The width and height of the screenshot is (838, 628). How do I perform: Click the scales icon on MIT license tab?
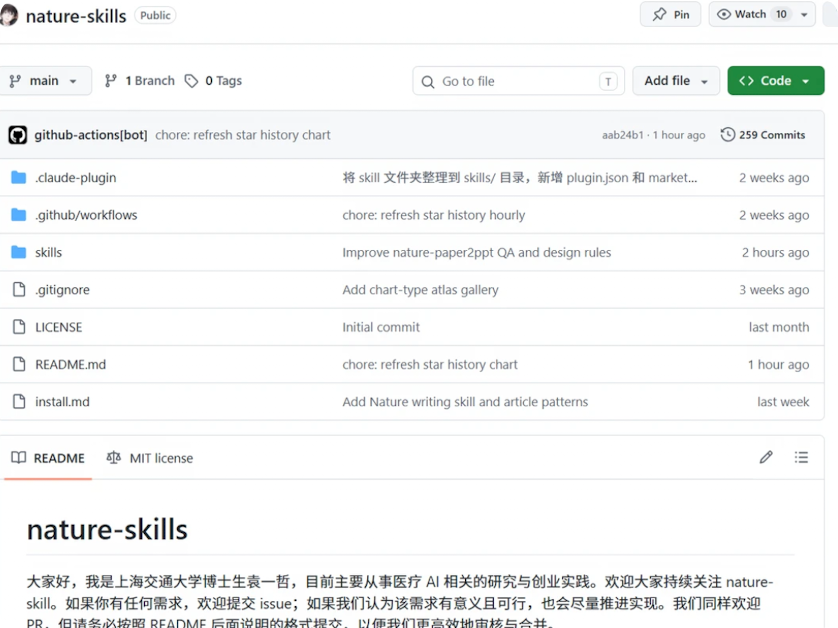pos(113,458)
